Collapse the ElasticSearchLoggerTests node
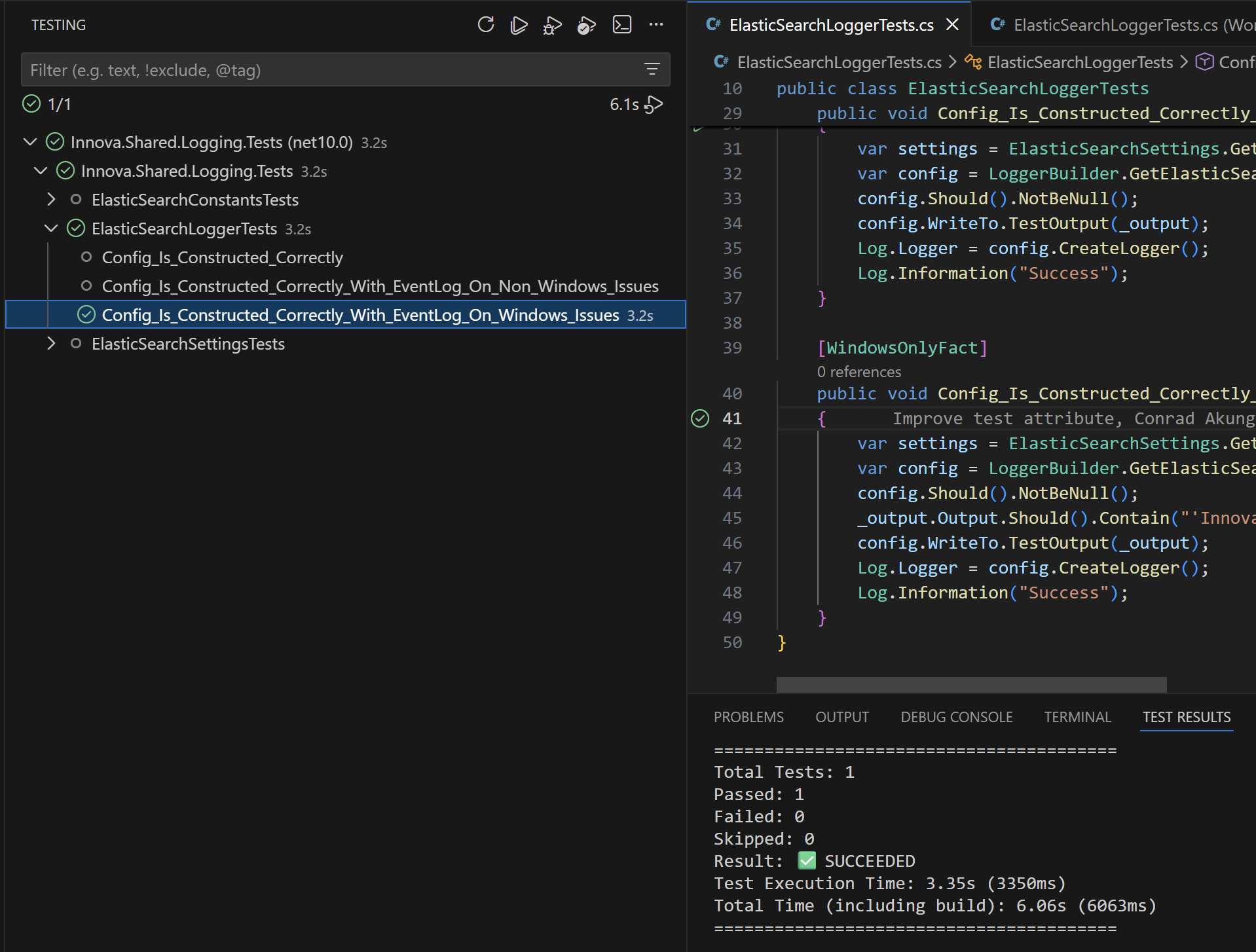1256x952 pixels. 51,229
